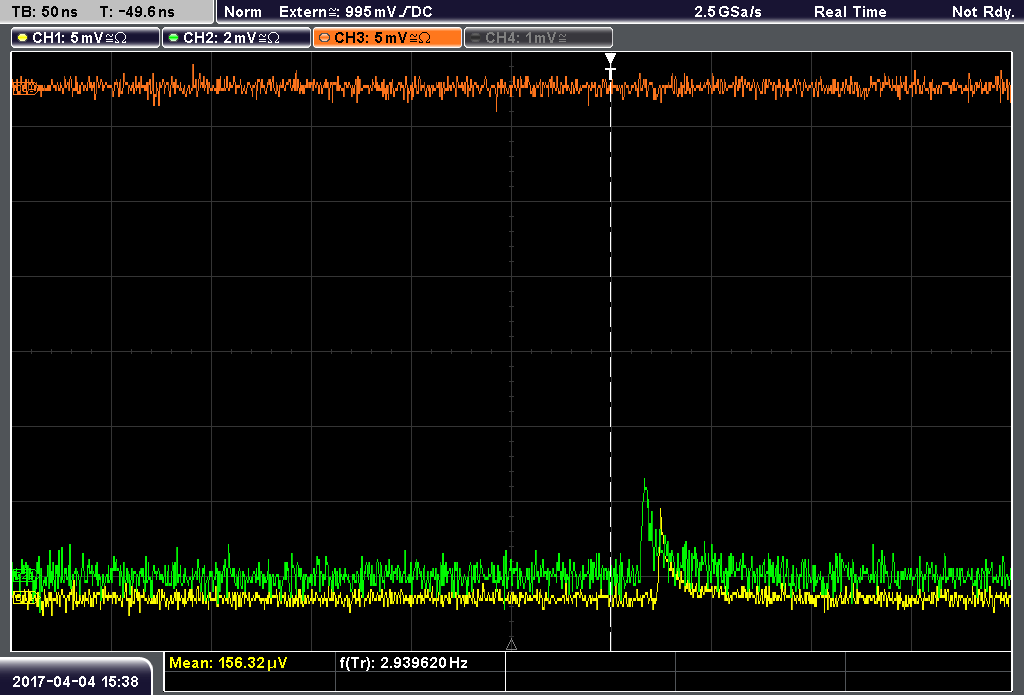The image size is (1024, 695).
Task: Enable the greyed-out CH4 1 mV tab
Action: click(x=538, y=38)
